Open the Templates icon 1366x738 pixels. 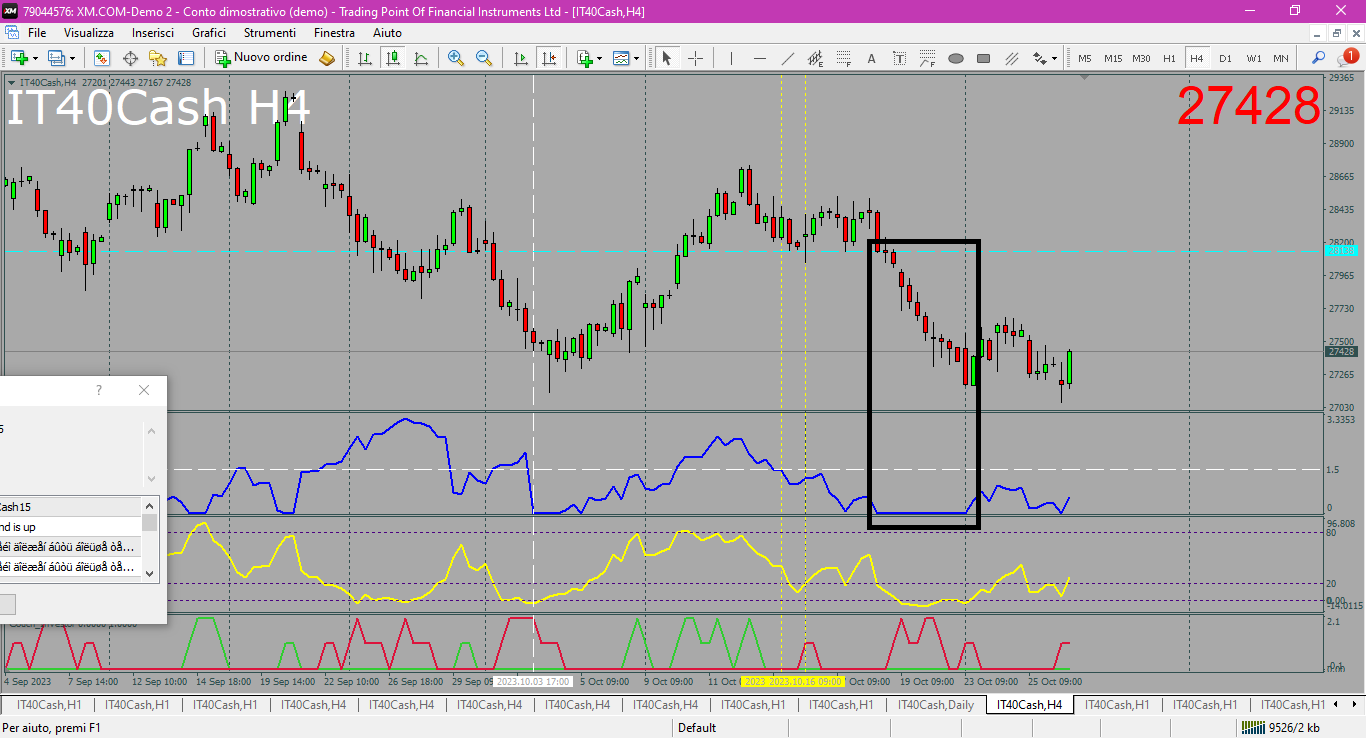click(x=622, y=58)
